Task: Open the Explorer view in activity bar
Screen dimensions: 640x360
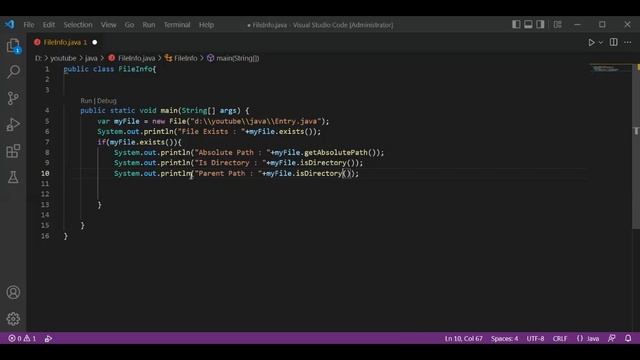Action: point(13,45)
